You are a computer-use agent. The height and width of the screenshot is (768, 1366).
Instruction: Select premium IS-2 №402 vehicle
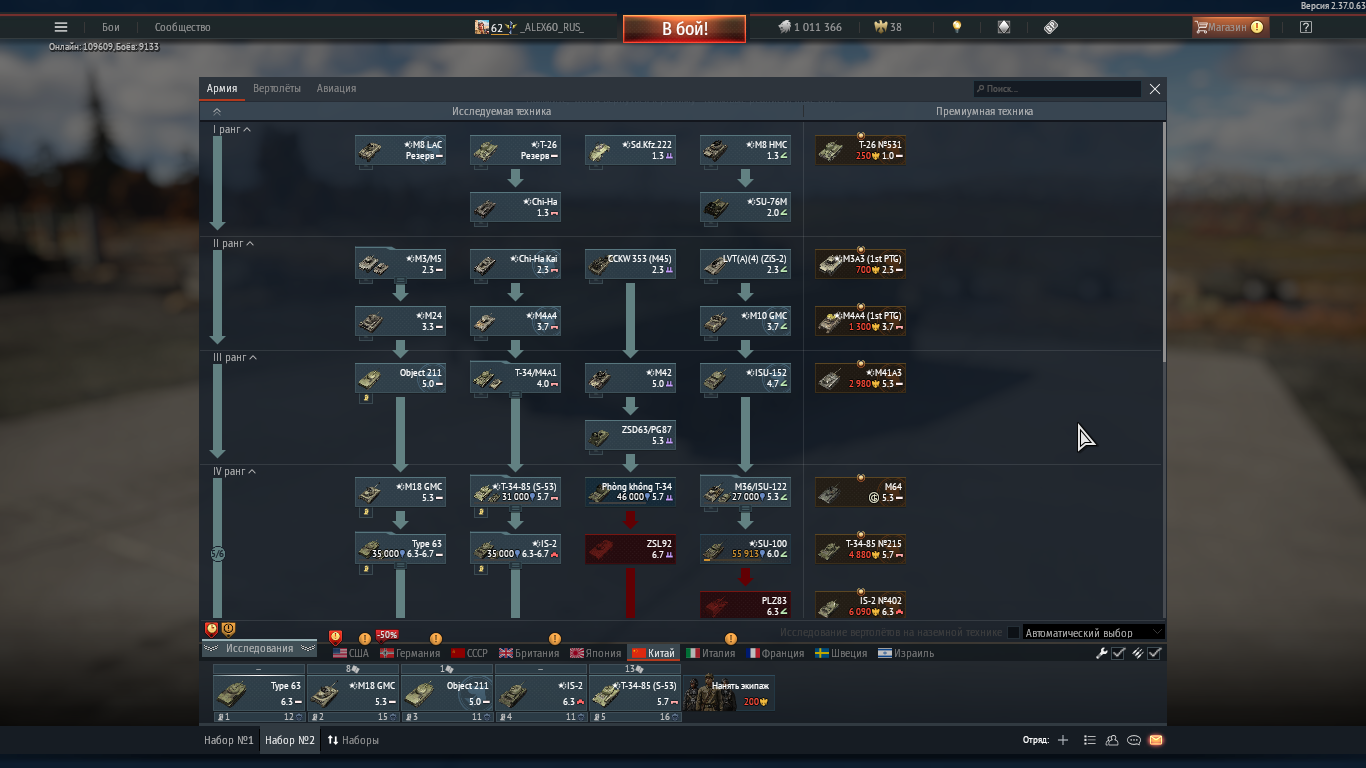click(860, 606)
